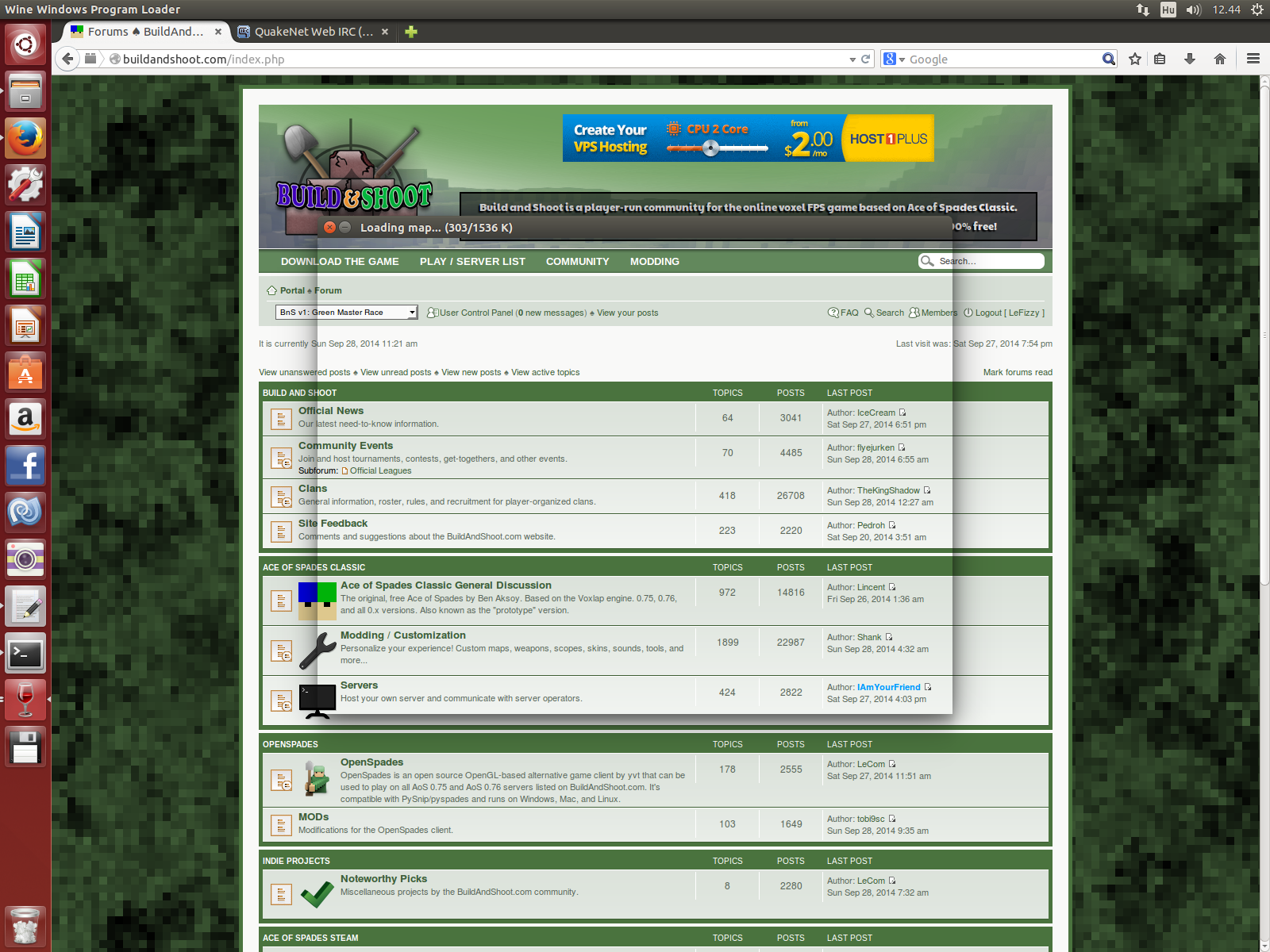This screenshot has height=952, width=1270.
Task: Open the Hu keyboard layout indicator
Action: point(1168,10)
